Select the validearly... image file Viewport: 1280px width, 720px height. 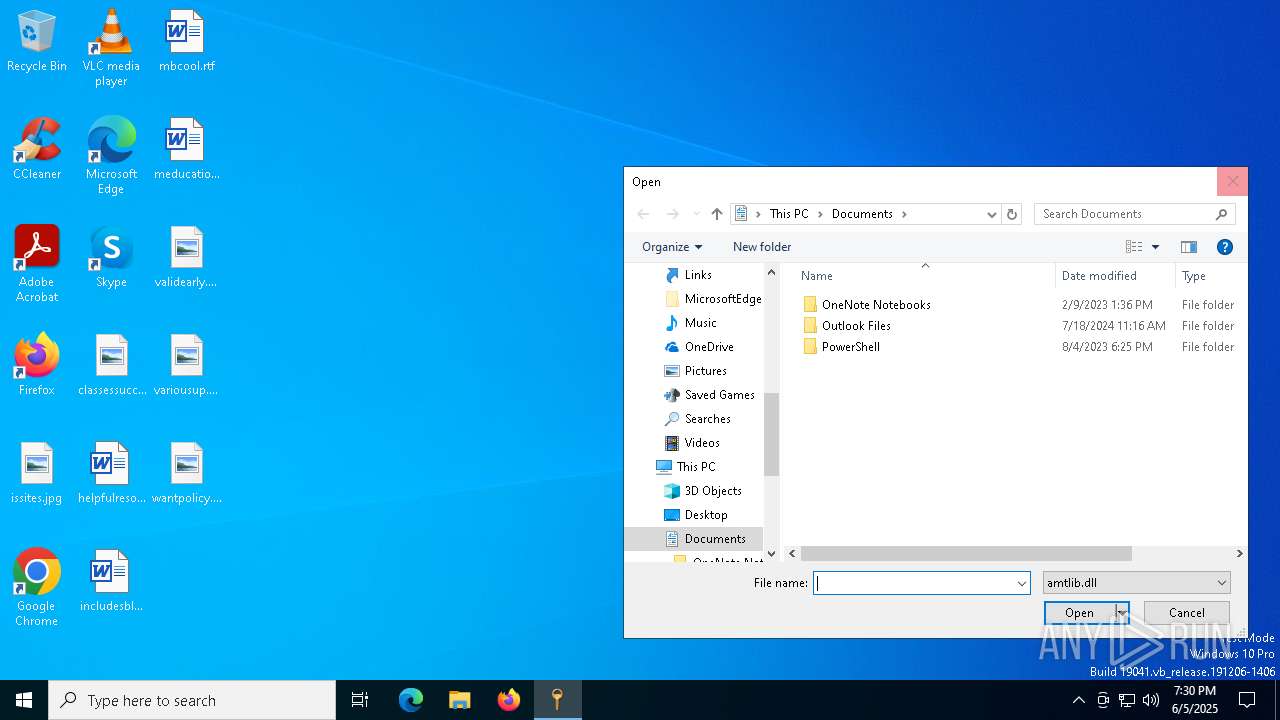[186, 258]
